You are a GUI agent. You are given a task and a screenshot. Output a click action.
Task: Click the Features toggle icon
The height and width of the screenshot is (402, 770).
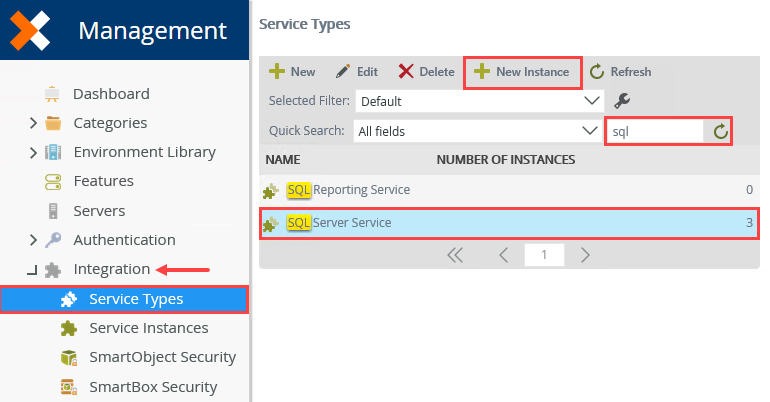(x=53, y=182)
